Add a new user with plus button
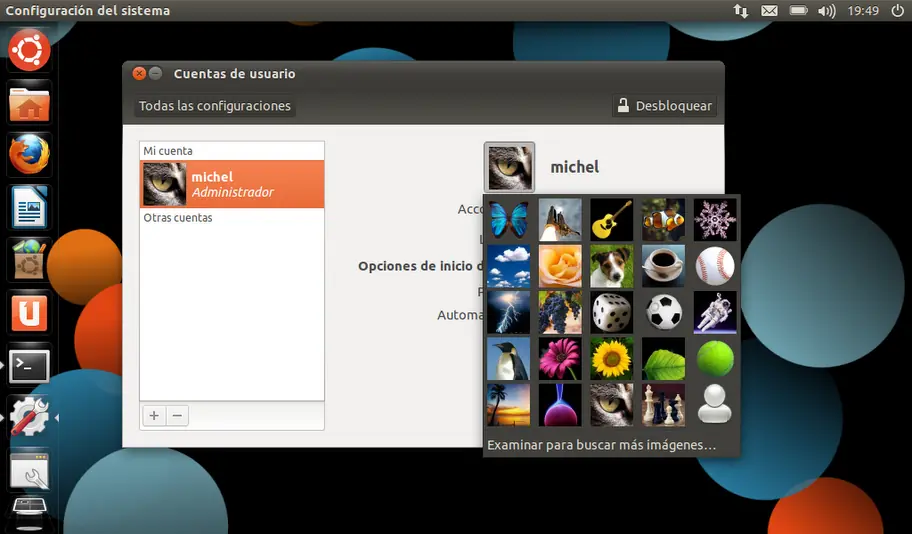The height and width of the screenshot is (534, 912). (154, 415)
